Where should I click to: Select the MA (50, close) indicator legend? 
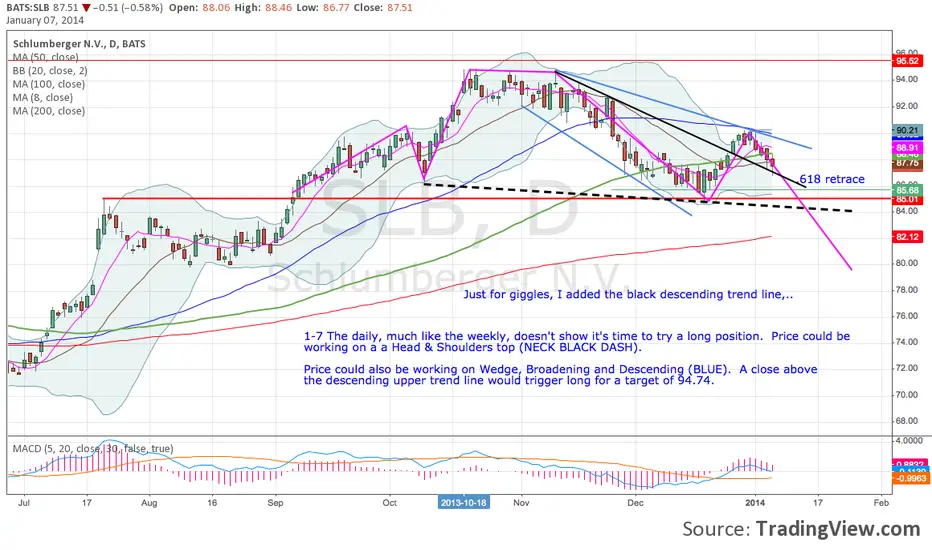[x=46, y=57]
